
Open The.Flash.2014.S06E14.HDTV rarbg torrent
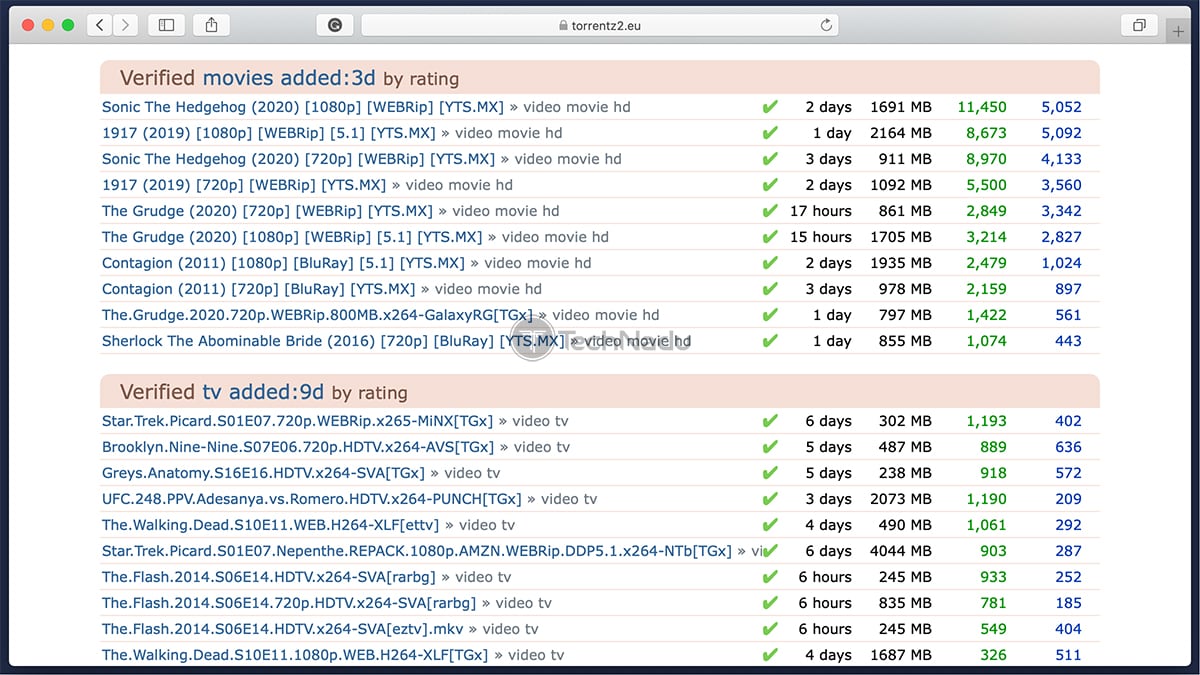click(269, 577)
